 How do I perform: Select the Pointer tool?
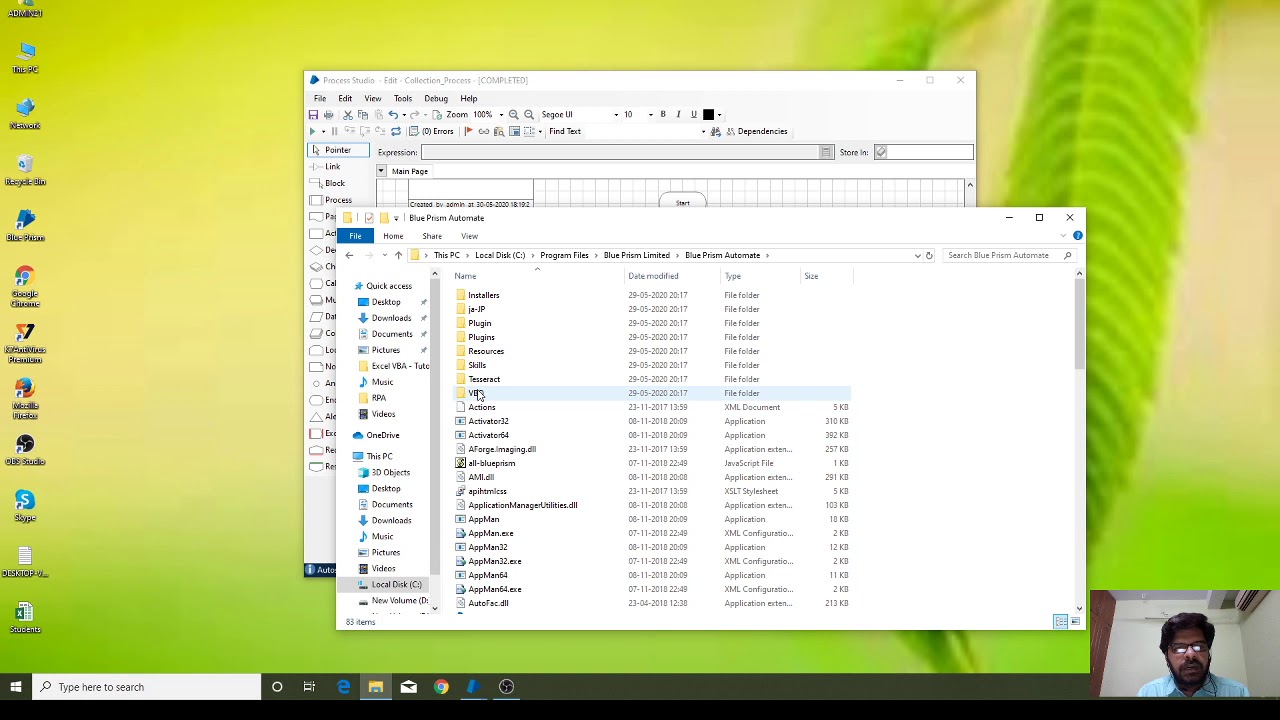click(338, 150)
